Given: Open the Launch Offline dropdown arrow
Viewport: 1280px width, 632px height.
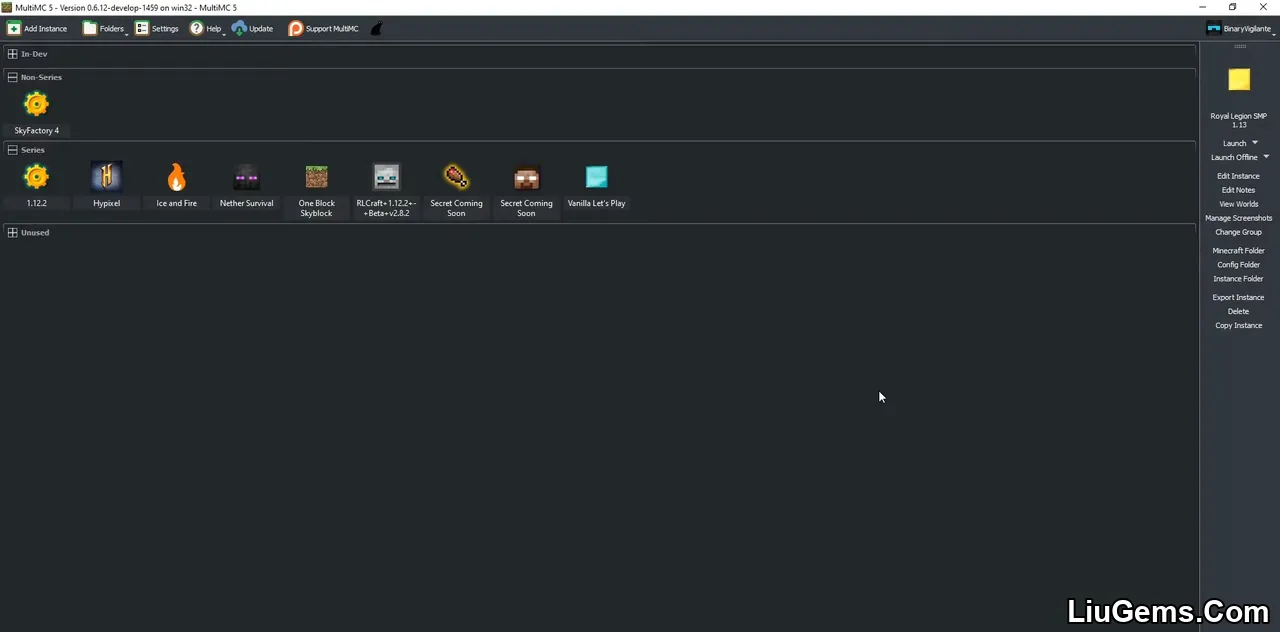Looking at the screenshot, I should click(1266, 157).
